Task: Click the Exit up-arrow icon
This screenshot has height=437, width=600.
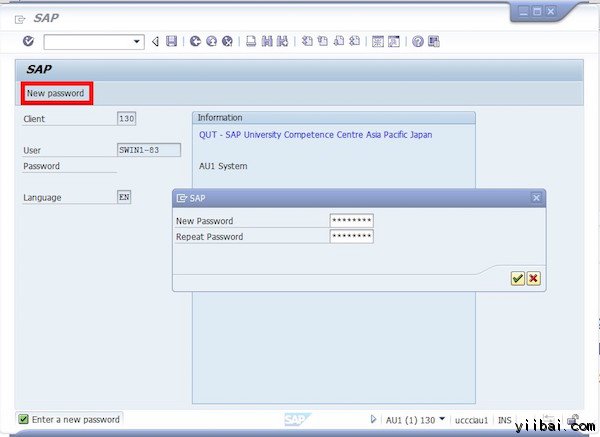Action: (x=212, y=41)
